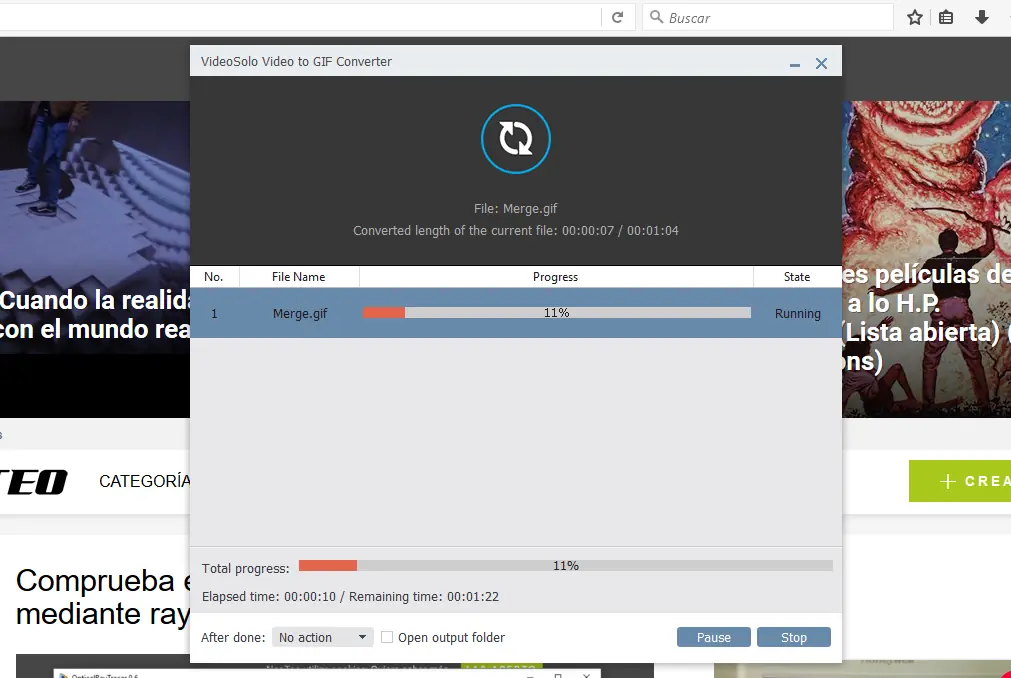Click the 'File: Merge.gif' label

click(515, 208)
